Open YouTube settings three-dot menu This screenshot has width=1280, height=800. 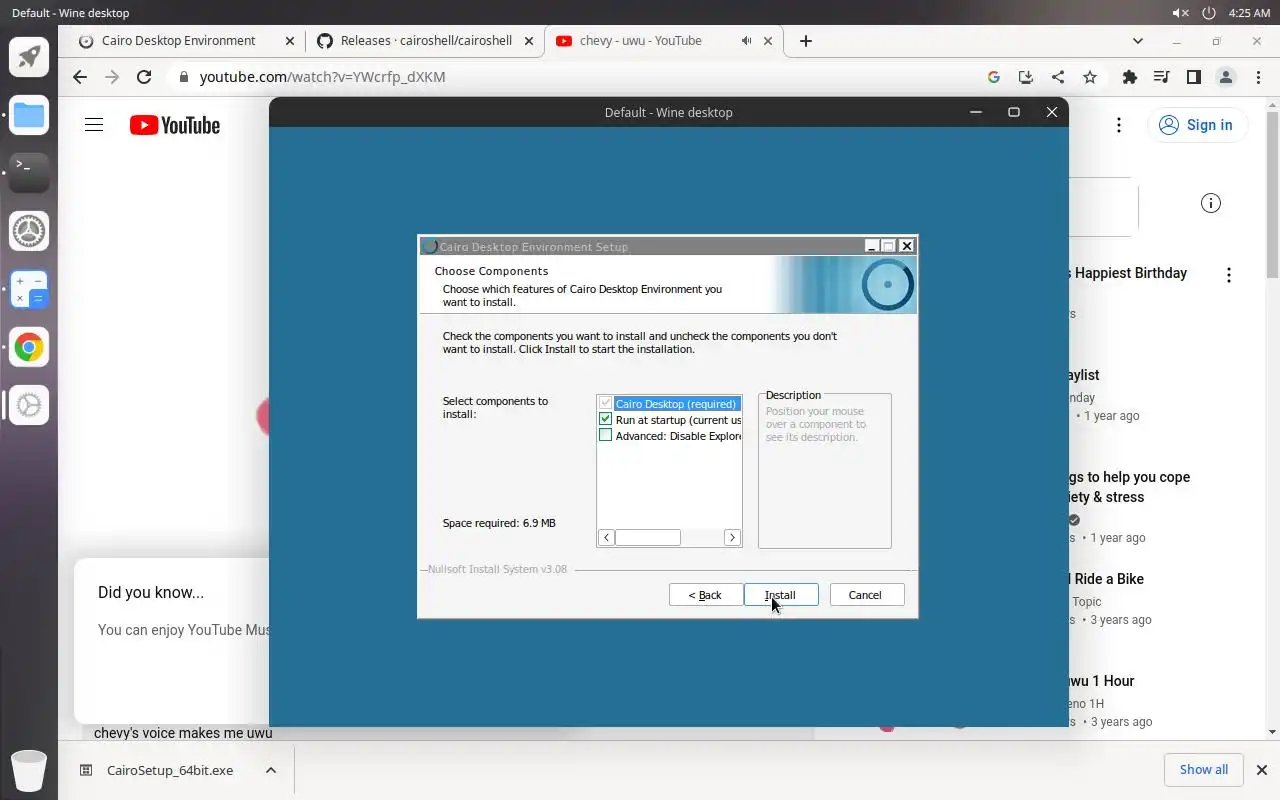(x=1119, y=125)
